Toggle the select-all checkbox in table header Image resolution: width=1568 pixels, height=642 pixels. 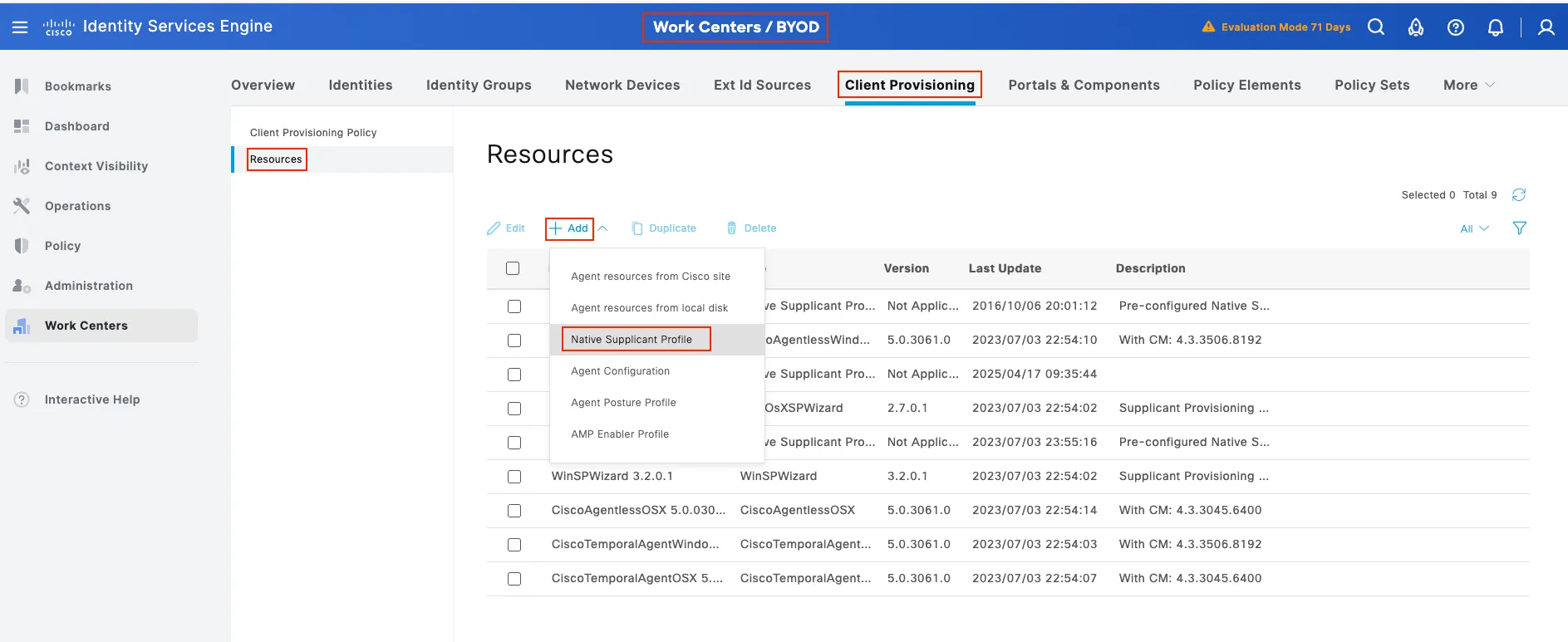[513, 268]
